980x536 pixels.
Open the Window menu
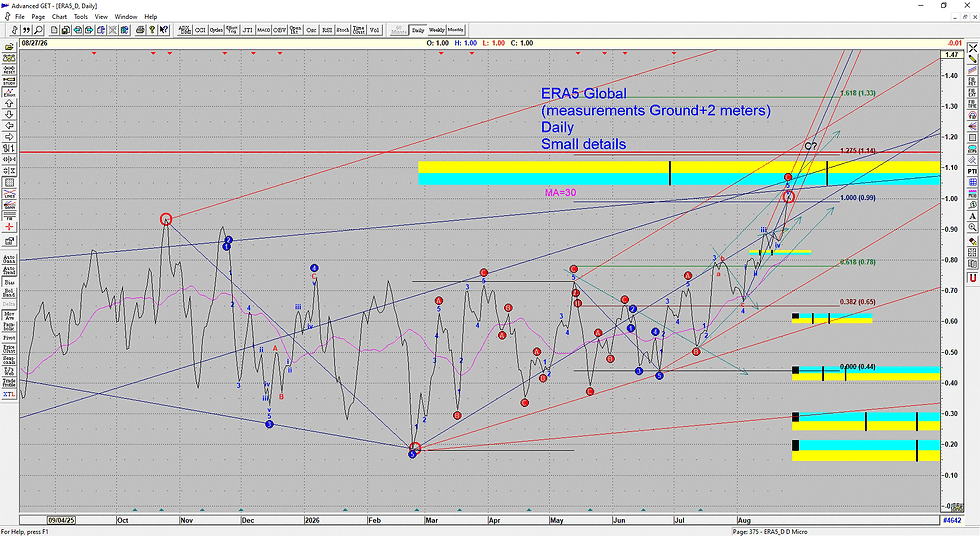tap(126, 17)
